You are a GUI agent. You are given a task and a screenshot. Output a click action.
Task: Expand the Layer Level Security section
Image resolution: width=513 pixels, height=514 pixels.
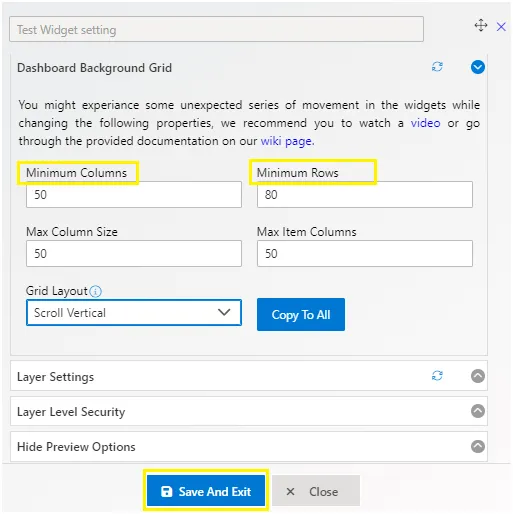point(478,411)
